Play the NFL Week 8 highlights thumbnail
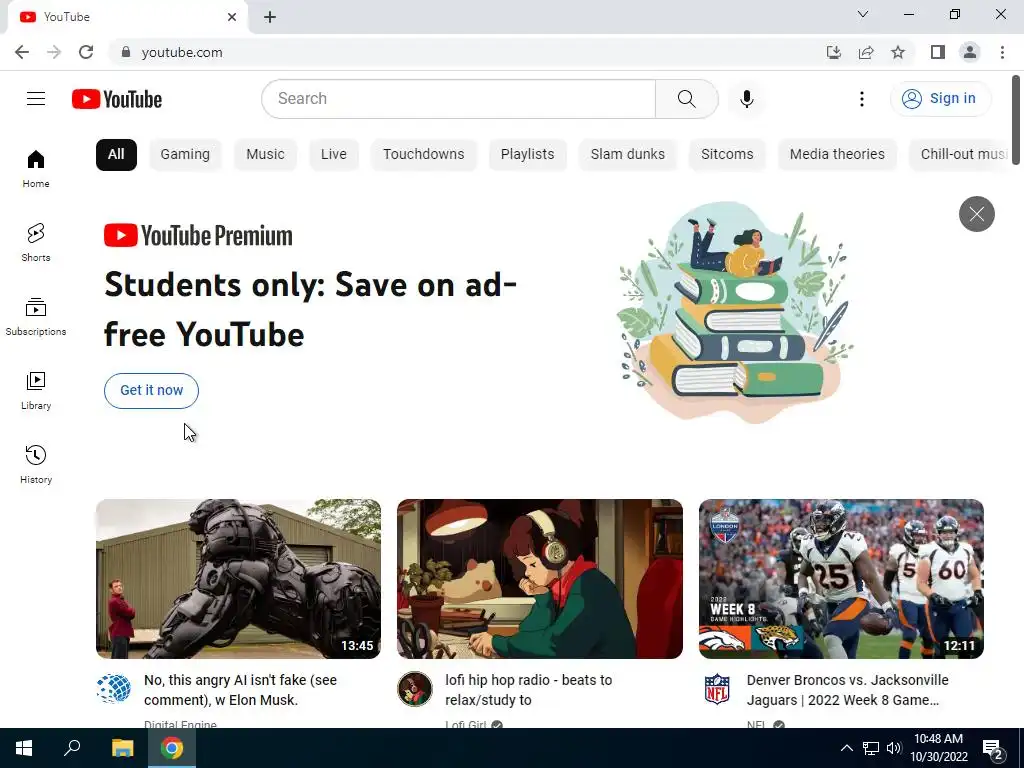The image size is (1024, 768). coord(841,579)
